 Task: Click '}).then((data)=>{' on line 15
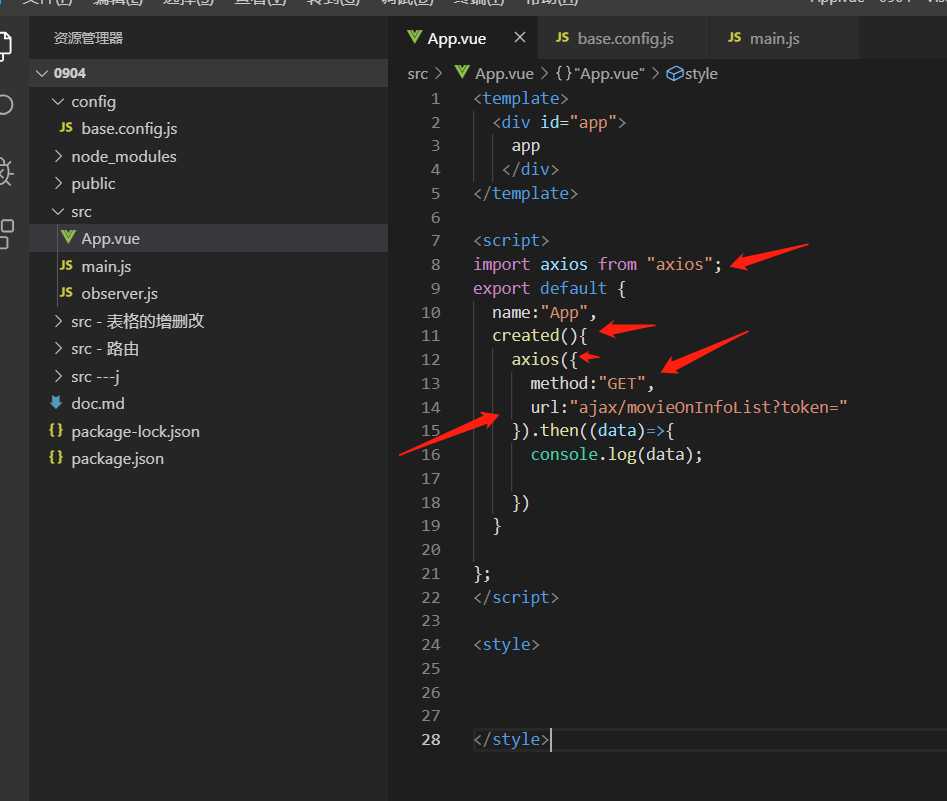592,431
